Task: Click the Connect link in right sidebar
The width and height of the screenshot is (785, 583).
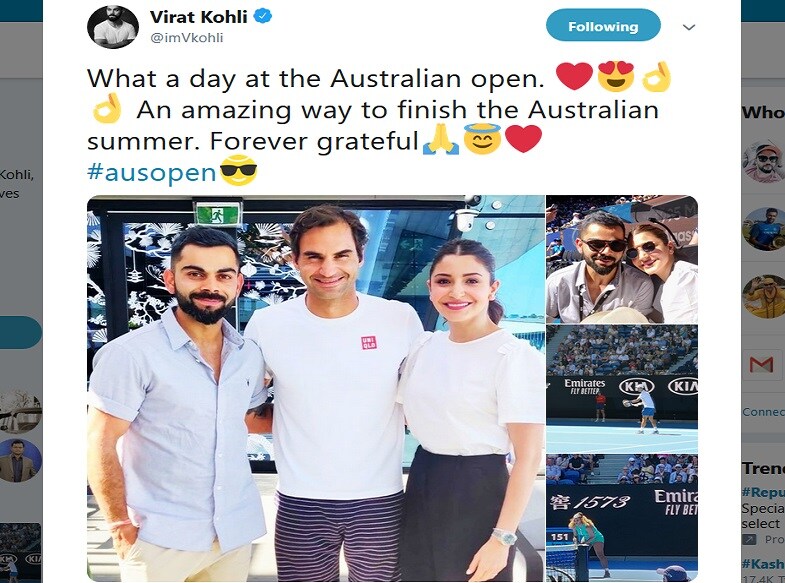Action: point(763,412)
